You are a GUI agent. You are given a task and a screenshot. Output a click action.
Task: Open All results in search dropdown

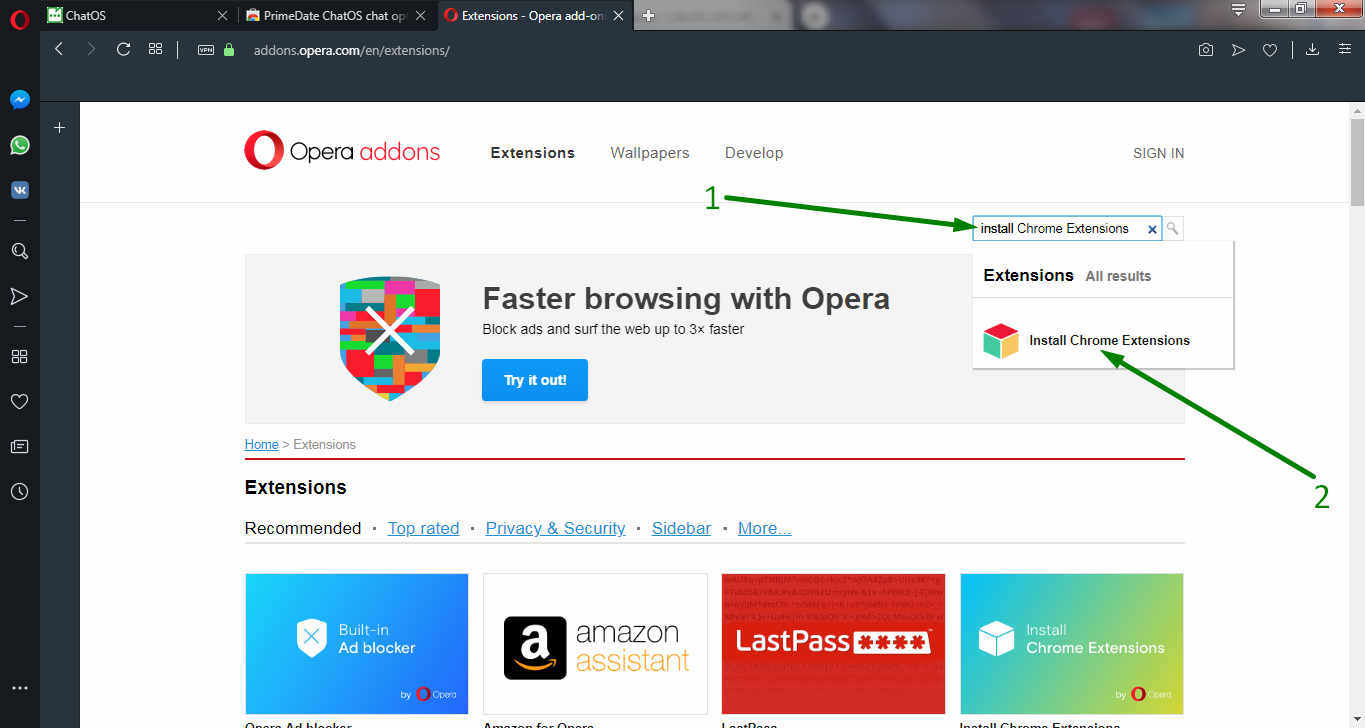[1118, 276]
